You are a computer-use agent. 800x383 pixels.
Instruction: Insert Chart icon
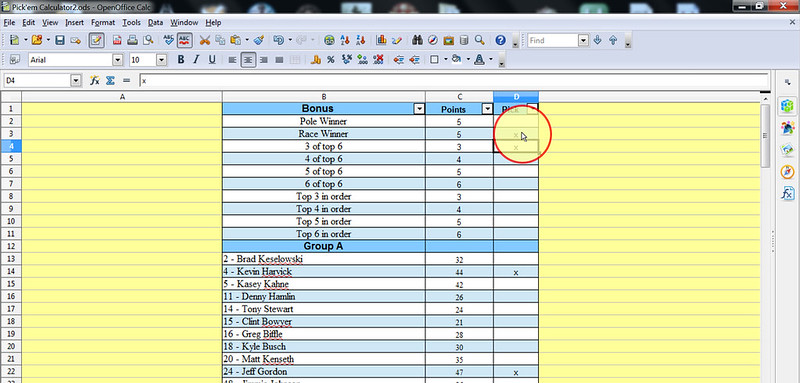381,40
